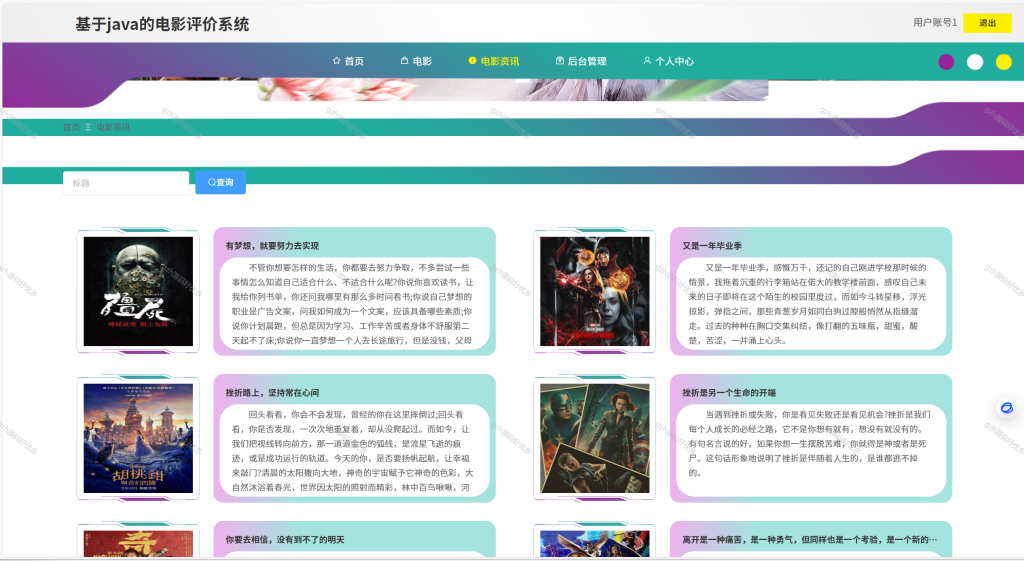
Task: Open article starting 离开是一种痛苦，是一种勇气
Action: (810, 540)
